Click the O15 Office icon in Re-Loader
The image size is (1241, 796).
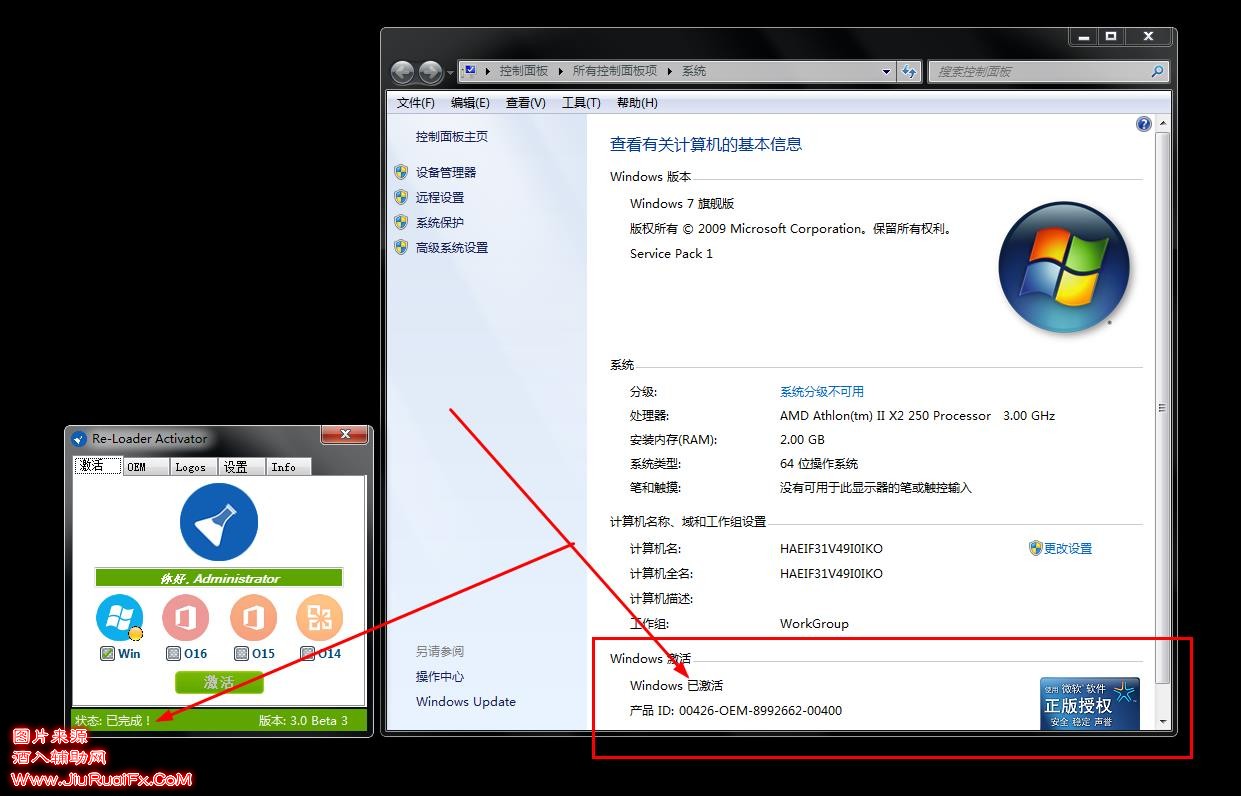(x=253, y=618)
